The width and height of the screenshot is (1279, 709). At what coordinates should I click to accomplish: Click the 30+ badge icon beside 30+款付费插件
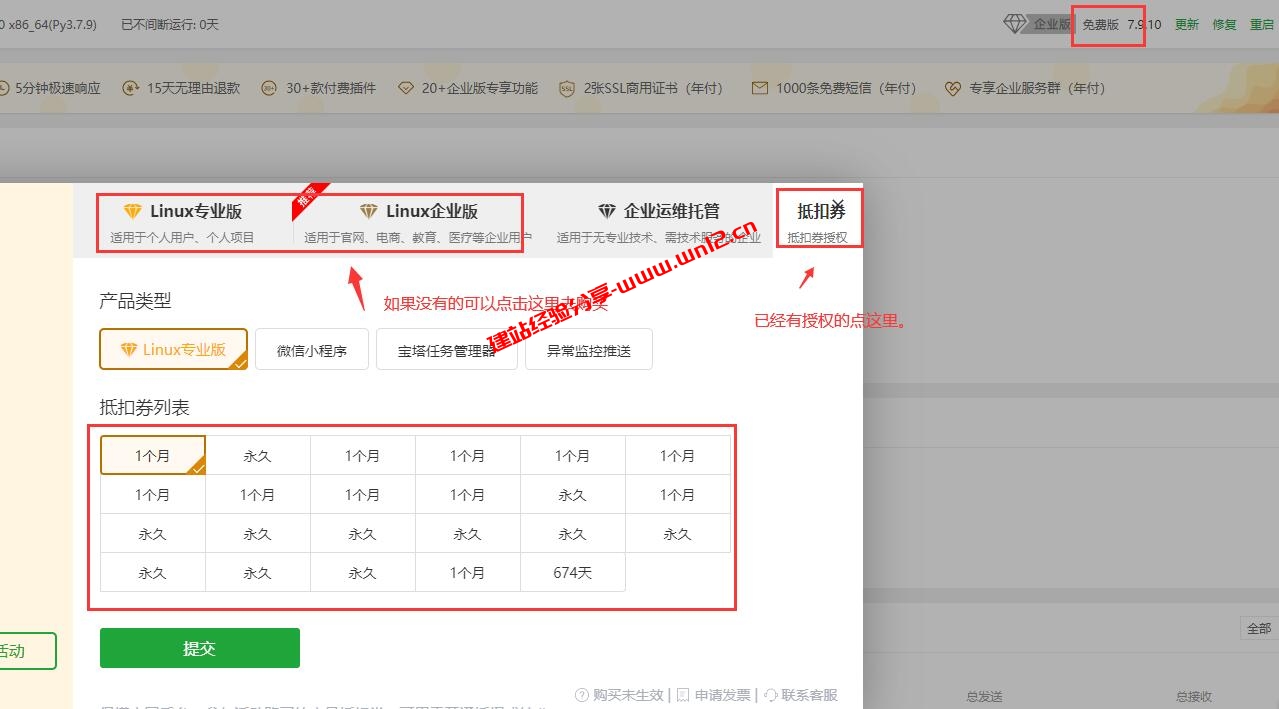[x=268, y=88]
